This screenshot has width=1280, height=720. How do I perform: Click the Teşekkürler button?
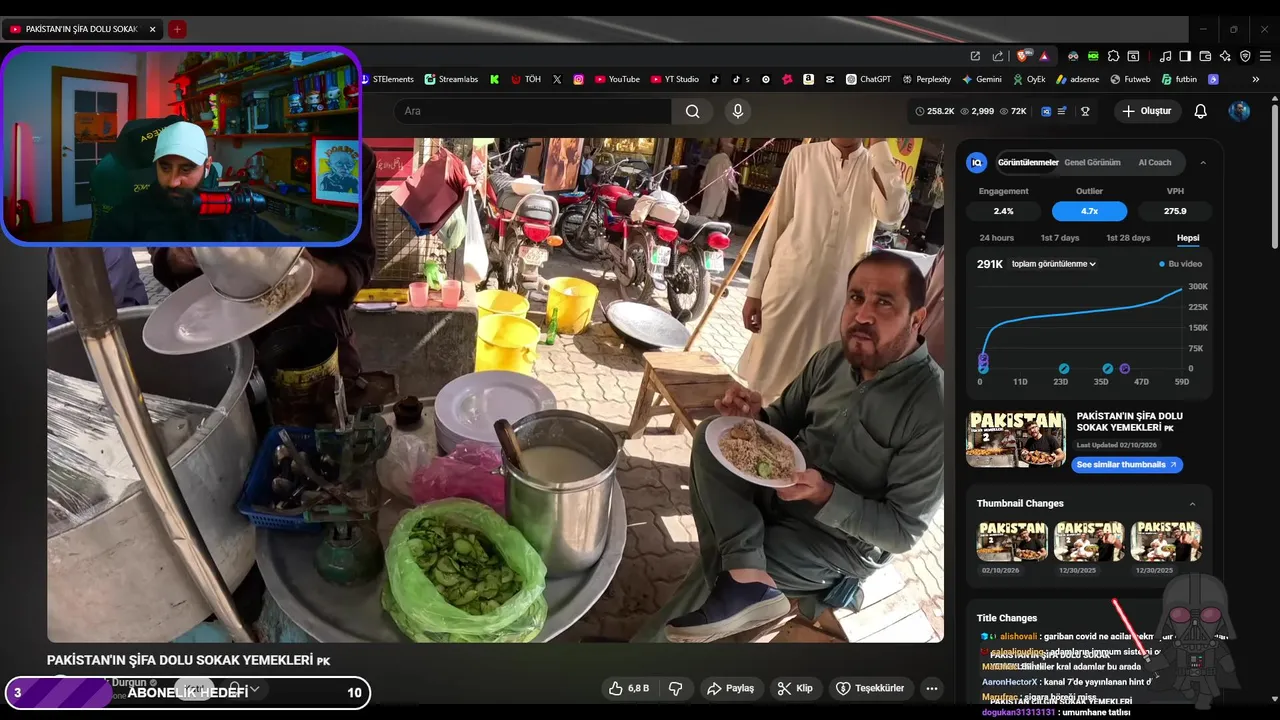(870, 688)
